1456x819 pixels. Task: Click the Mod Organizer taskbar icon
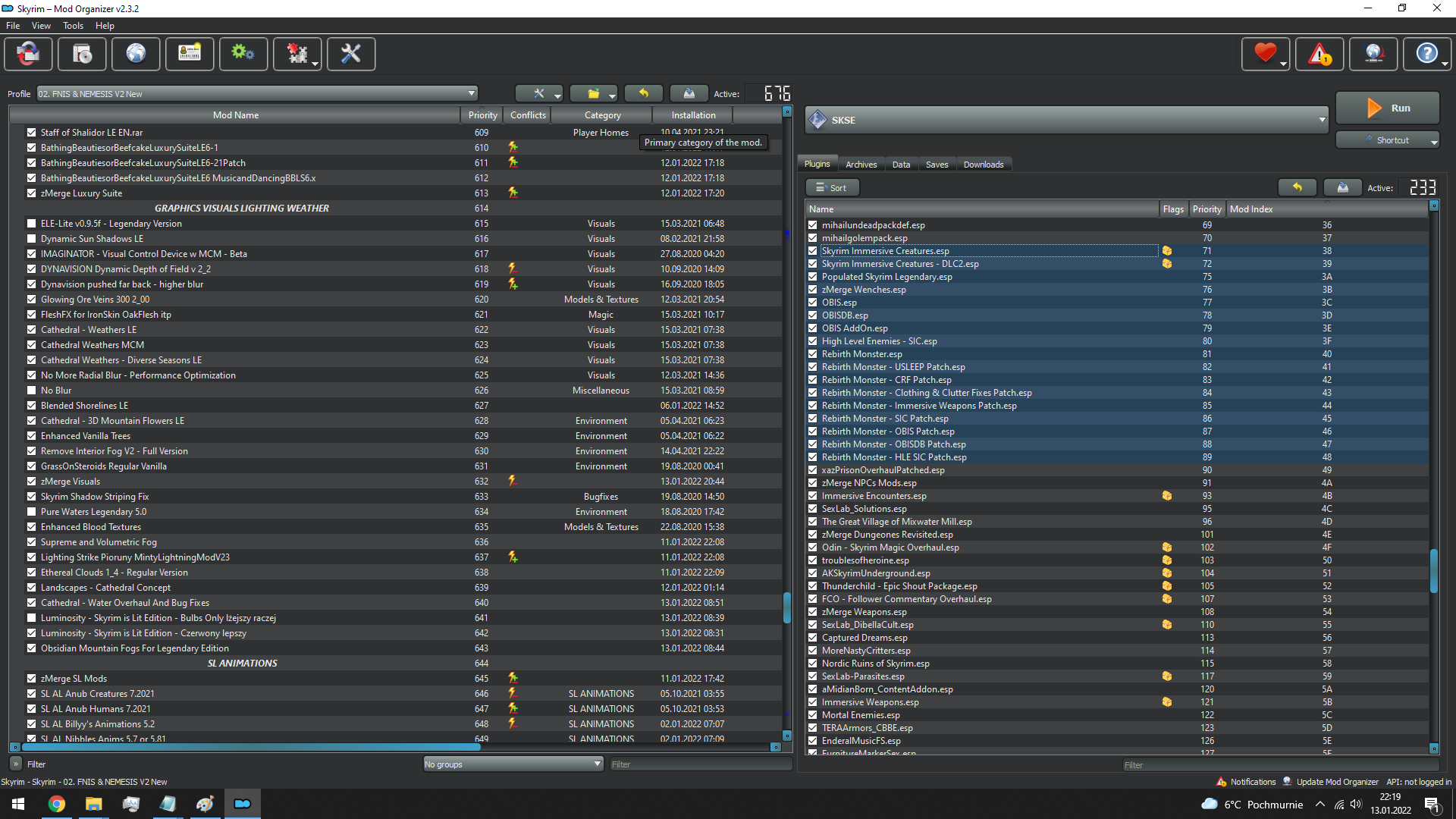(x=242, y=804)
